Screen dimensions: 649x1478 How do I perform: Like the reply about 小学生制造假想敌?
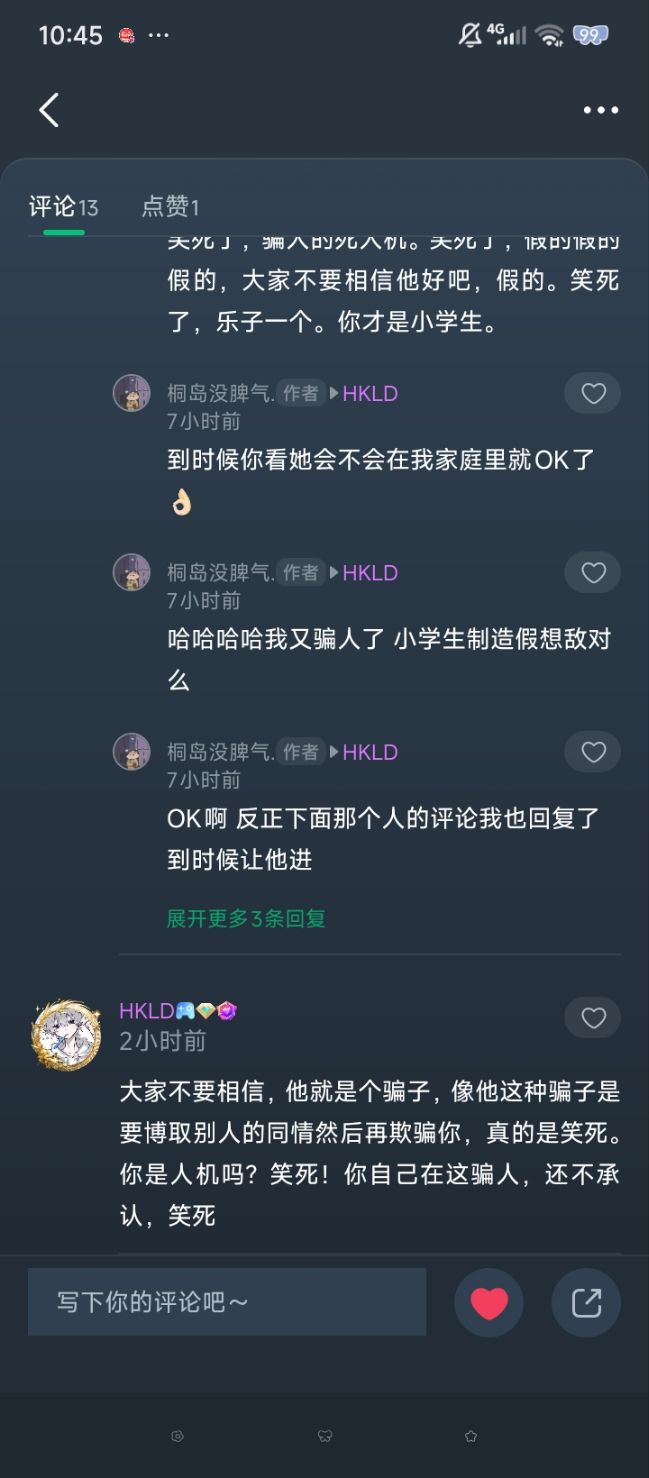pos(593,573)
